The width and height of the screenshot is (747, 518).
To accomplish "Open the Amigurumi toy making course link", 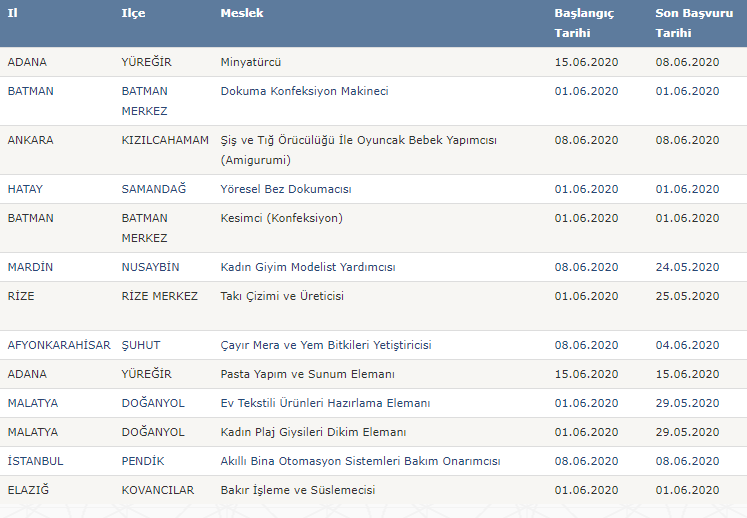I will point(358,150).
